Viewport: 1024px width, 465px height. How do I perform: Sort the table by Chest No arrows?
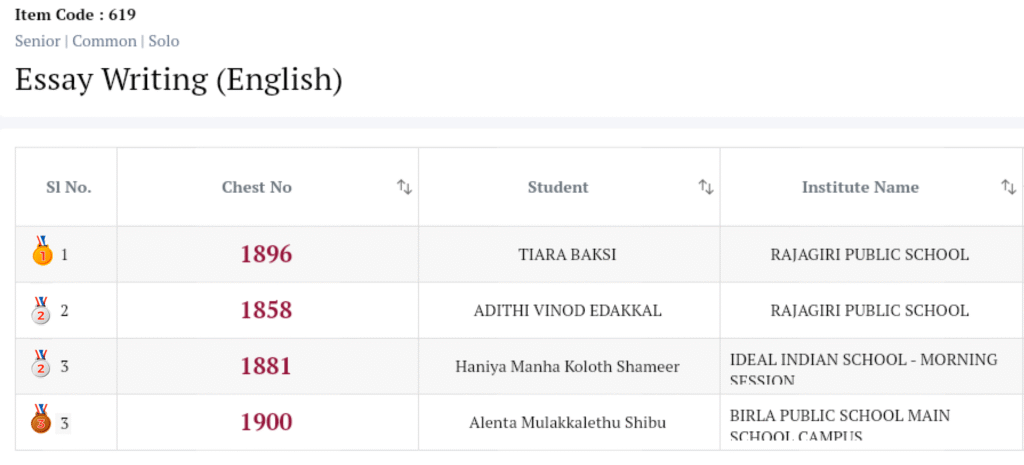pyautogui.click(x=404, y=187)
